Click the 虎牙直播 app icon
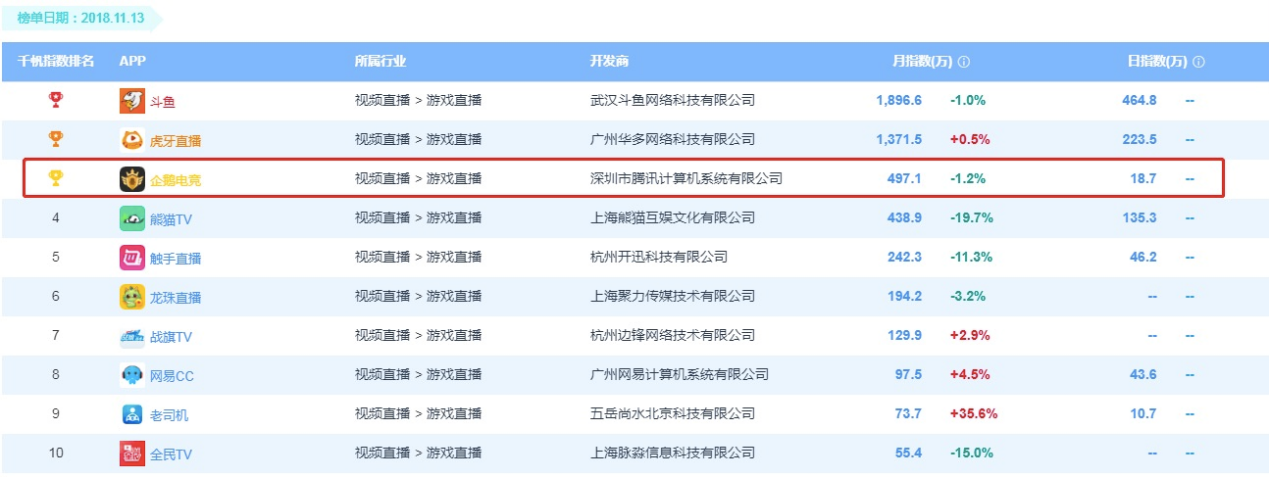Screen dimensions: 1269x477 click(x=132, y=140)
